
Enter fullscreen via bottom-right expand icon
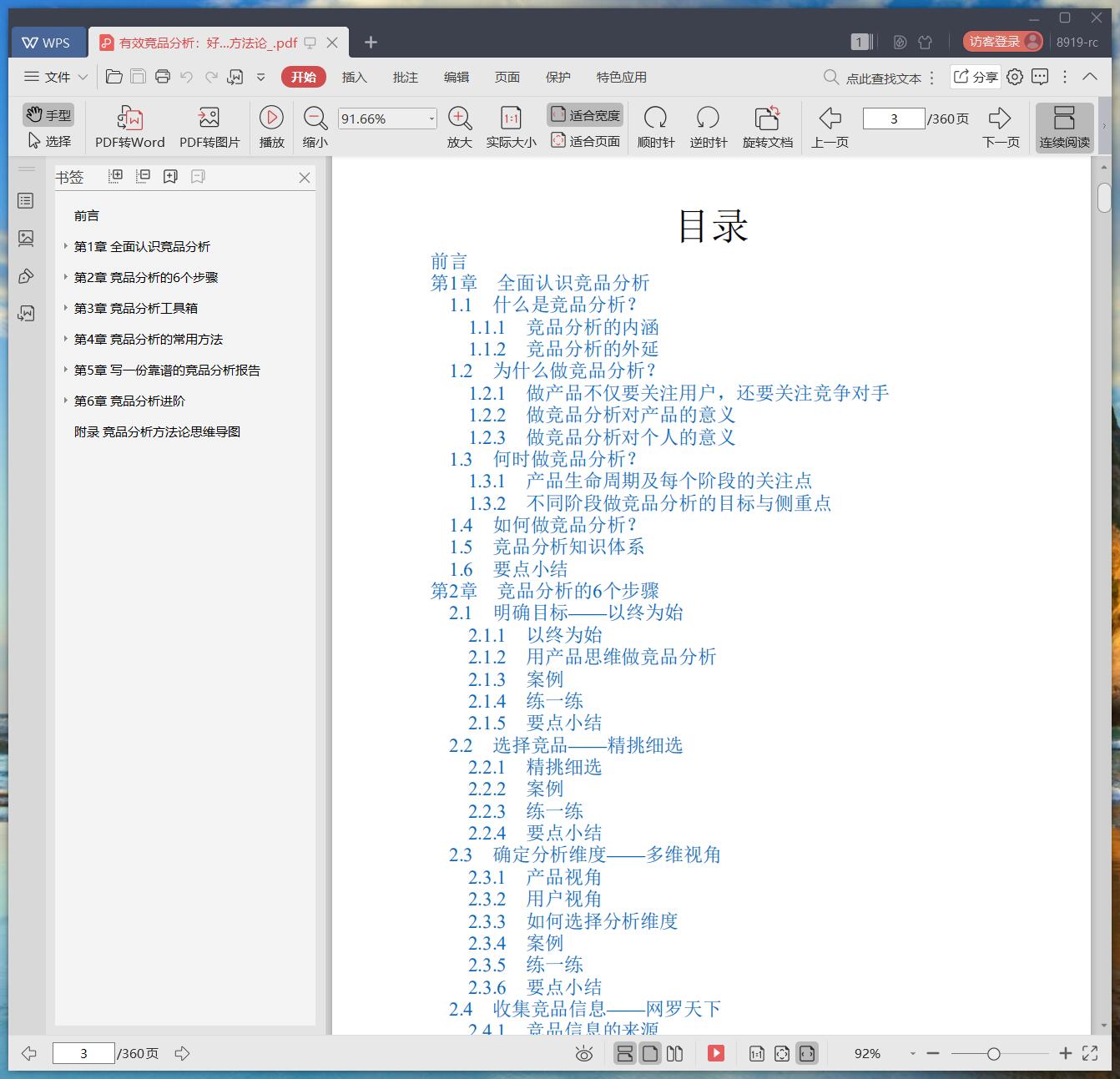tap(1090, 1053)
